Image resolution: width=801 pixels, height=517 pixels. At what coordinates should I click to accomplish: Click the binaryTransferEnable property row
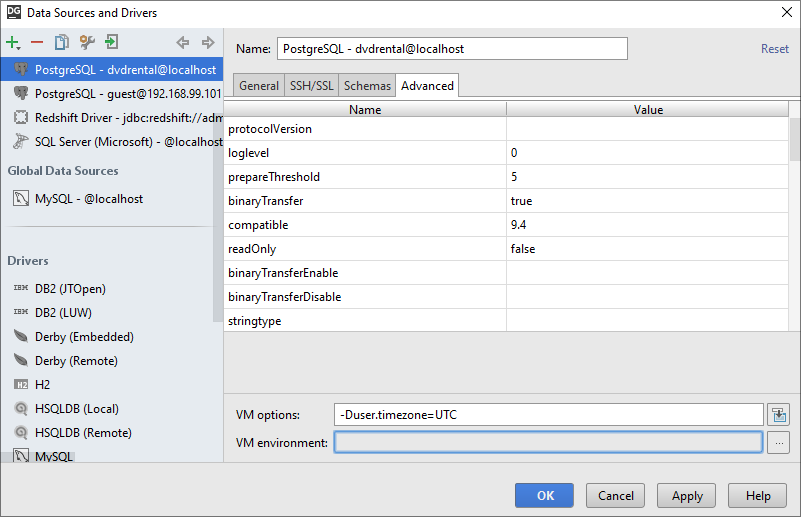pyautogui.click(x=506, y=273)
